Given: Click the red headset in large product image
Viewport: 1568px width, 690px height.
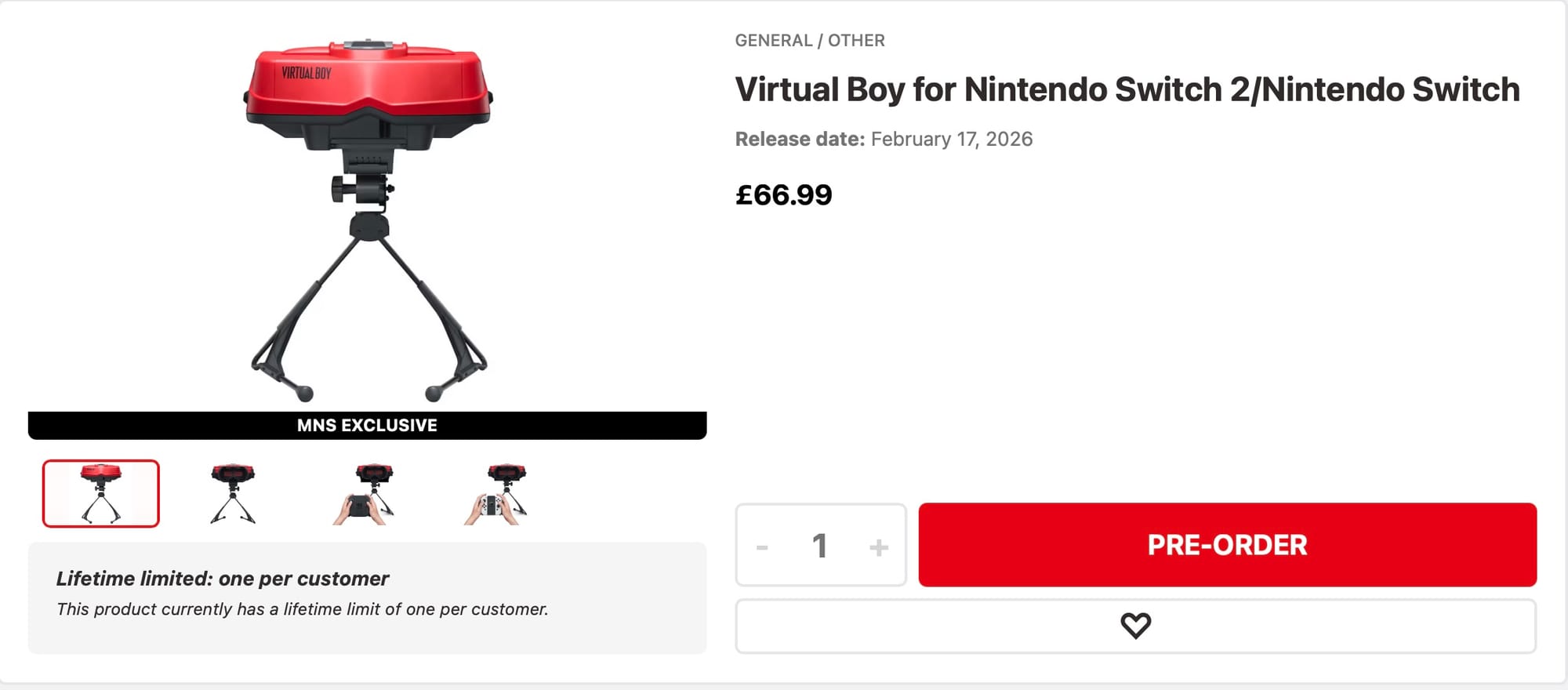Looking at the screenshot, I should pyautogui.click(x=367, y=86).
